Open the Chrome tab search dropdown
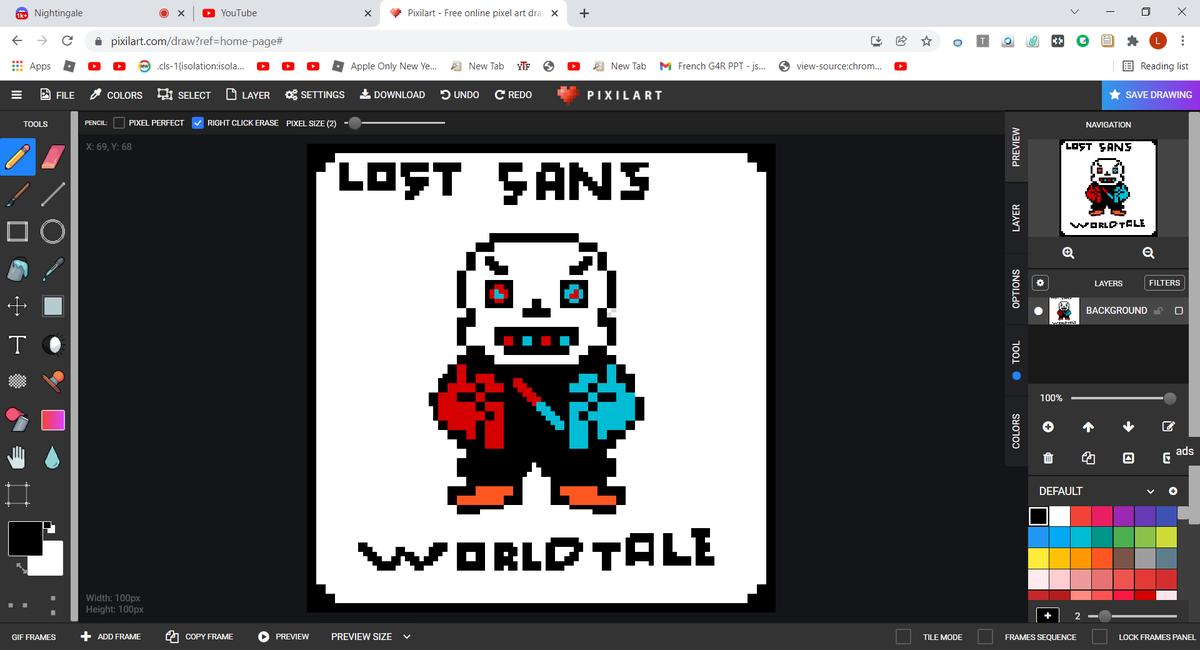 coord(1075,12)
